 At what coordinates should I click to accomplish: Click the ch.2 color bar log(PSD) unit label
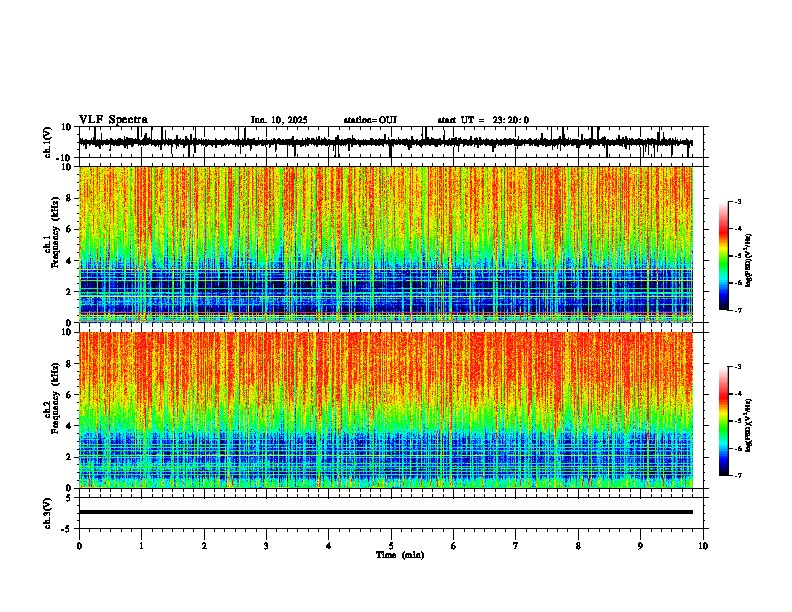[x=749, y=425]
